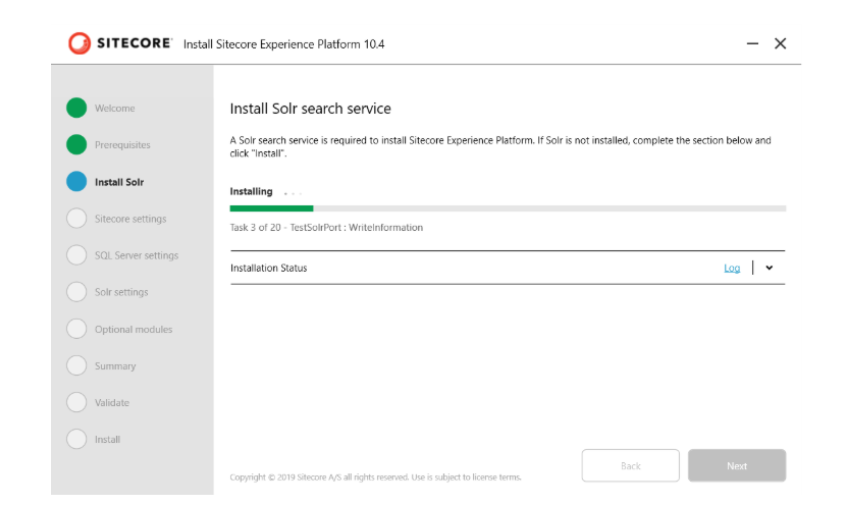Close the Sitecore installer window
This screenshot has width=857, height=524.
click(780, 43)
